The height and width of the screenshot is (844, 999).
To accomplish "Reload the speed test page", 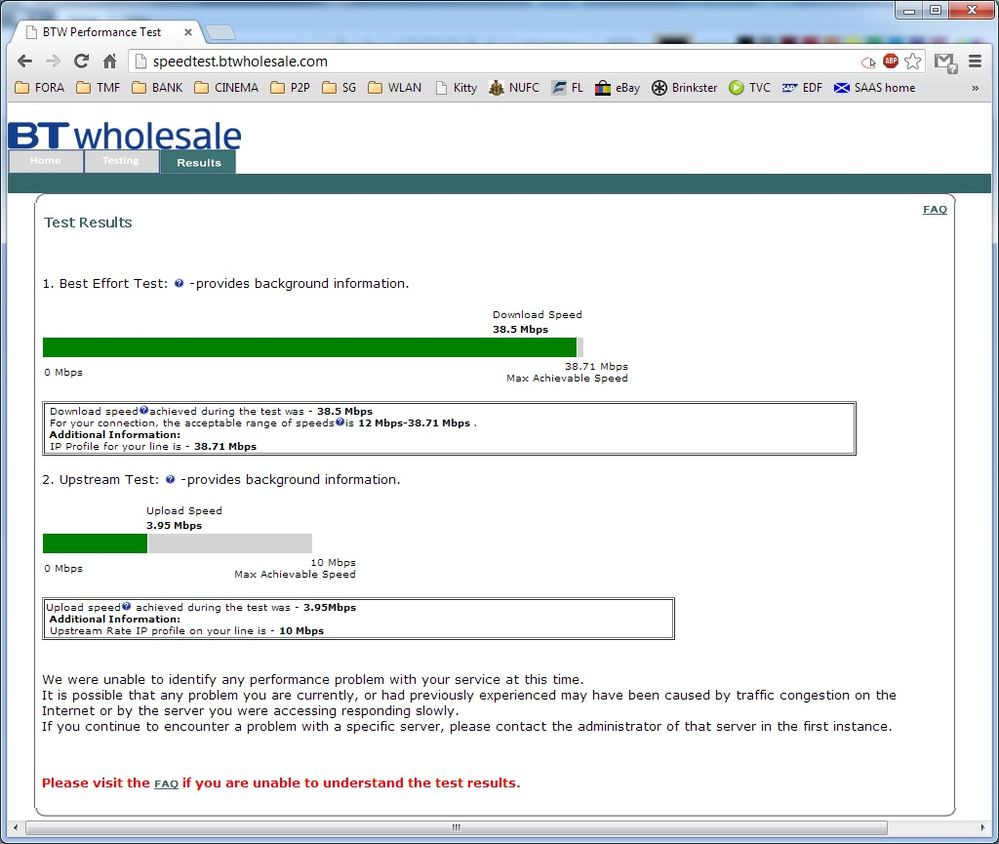I will pyautogui.click(x=81, y=61).
